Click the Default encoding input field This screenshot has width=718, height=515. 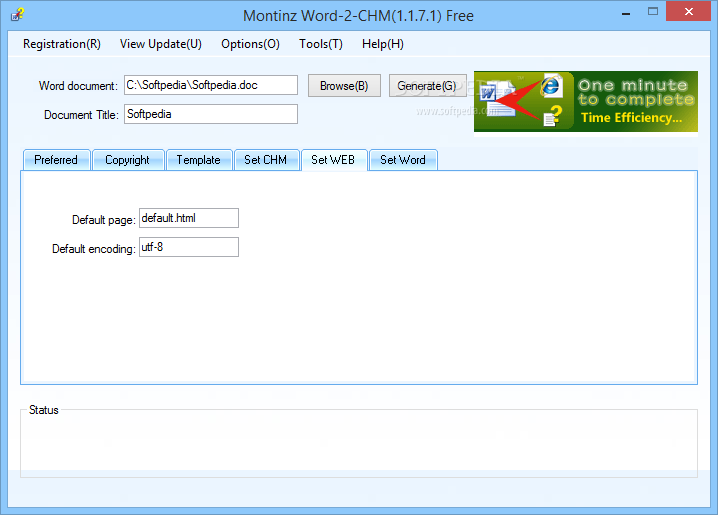click(x=189, y=247)
